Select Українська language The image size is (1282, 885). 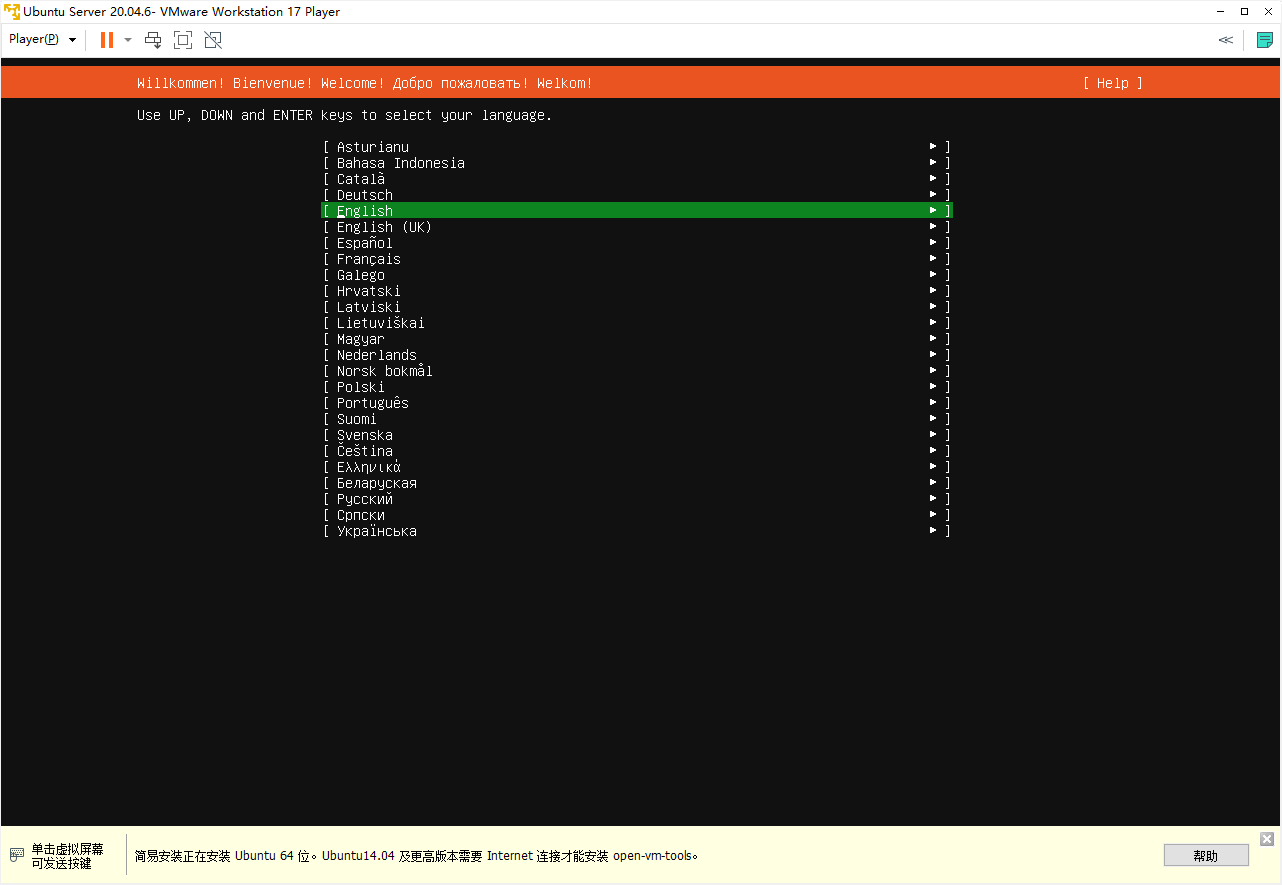[x=637, y=531]
